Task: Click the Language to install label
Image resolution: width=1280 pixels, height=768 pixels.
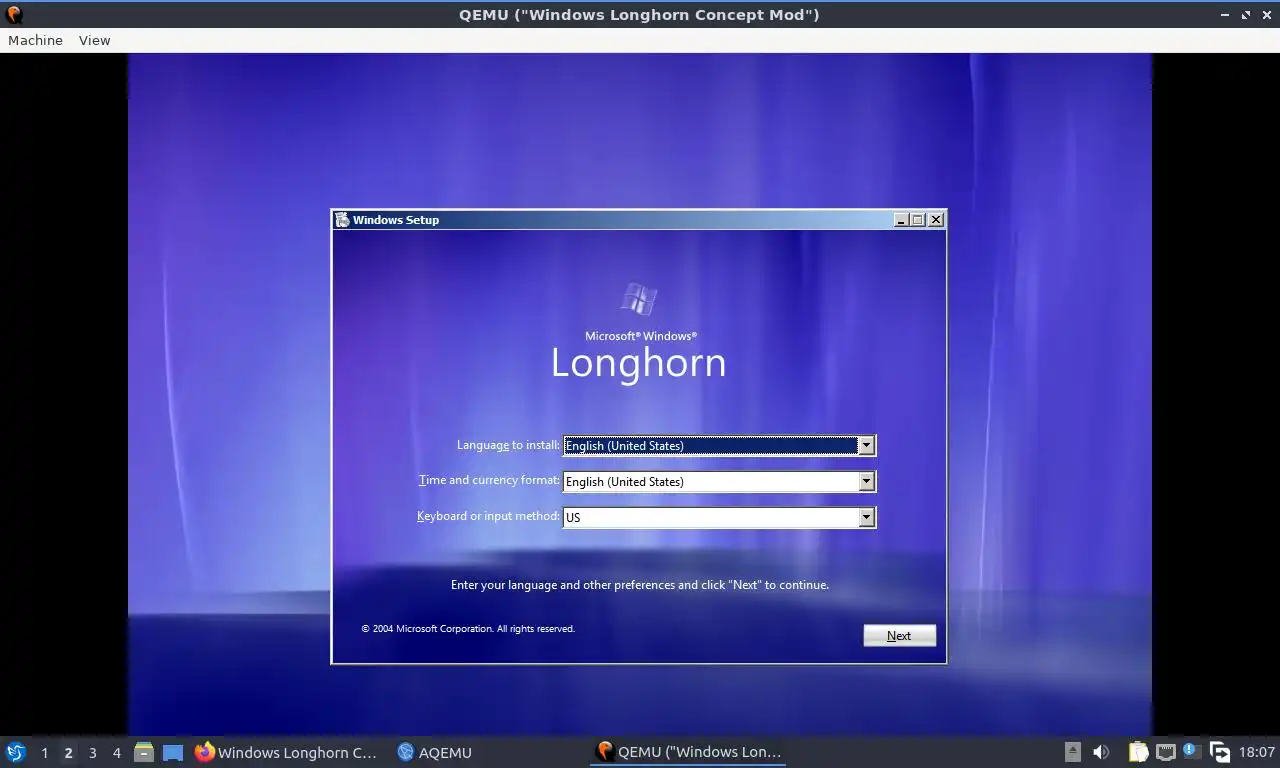Action: coord(508,445)
